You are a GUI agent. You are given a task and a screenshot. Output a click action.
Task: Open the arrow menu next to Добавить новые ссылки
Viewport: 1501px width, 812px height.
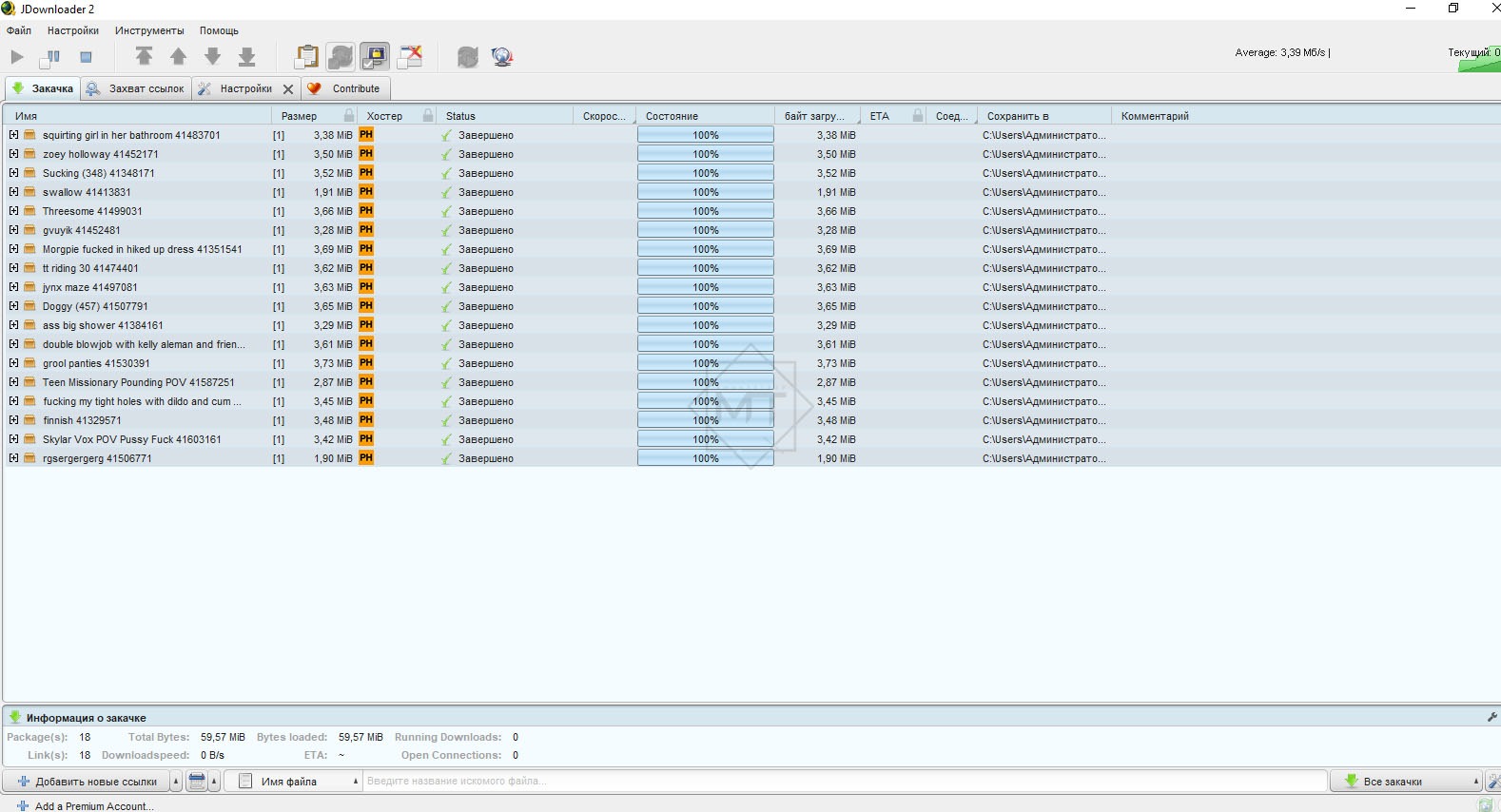[x=176, y=782]
